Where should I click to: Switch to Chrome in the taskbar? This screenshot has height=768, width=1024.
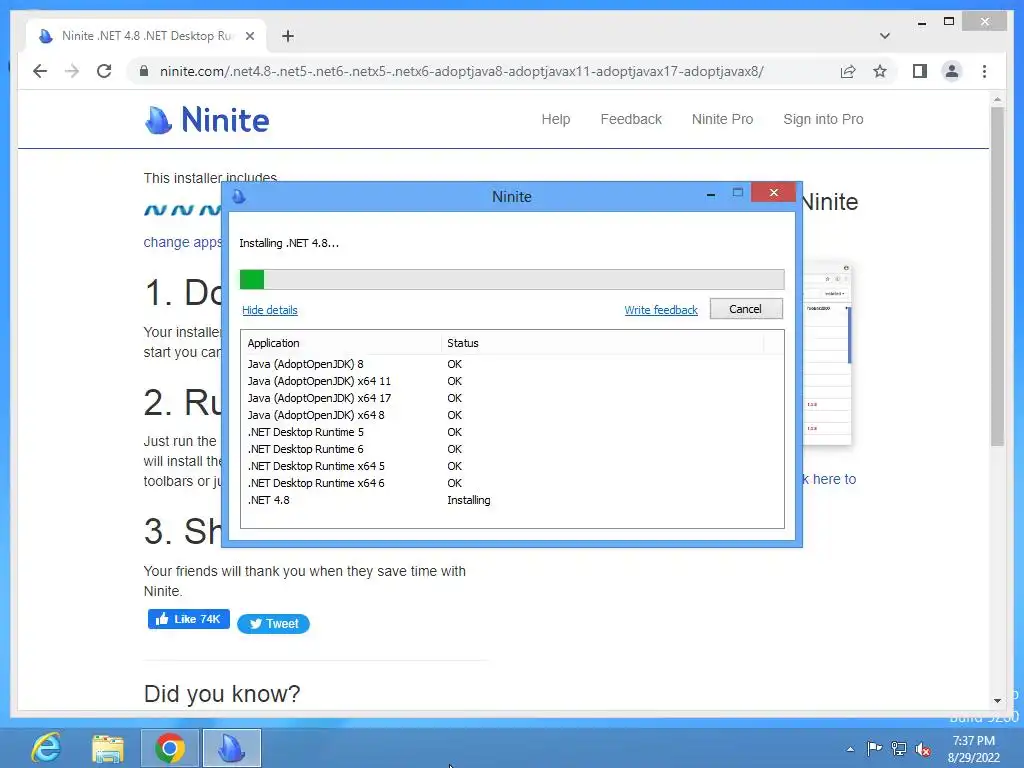click(x=170, y=748)
